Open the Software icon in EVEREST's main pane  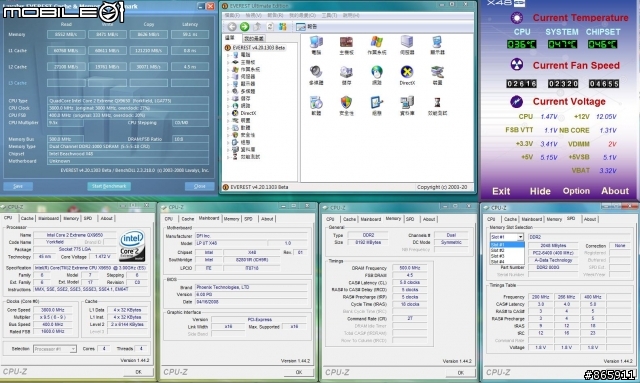[x=316, y=102]
